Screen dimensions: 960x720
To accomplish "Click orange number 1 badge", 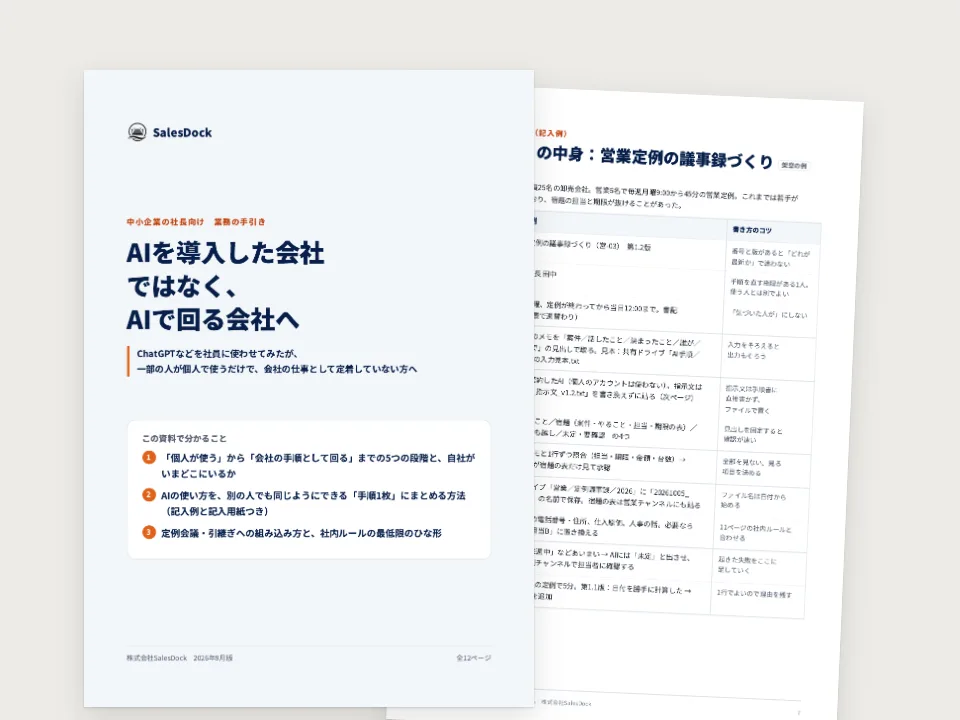I will 149,457.
